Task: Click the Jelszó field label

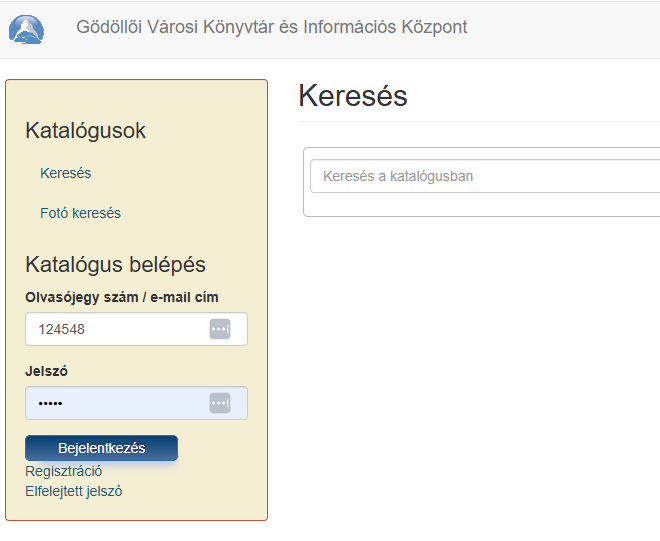Action: point(46,371)
